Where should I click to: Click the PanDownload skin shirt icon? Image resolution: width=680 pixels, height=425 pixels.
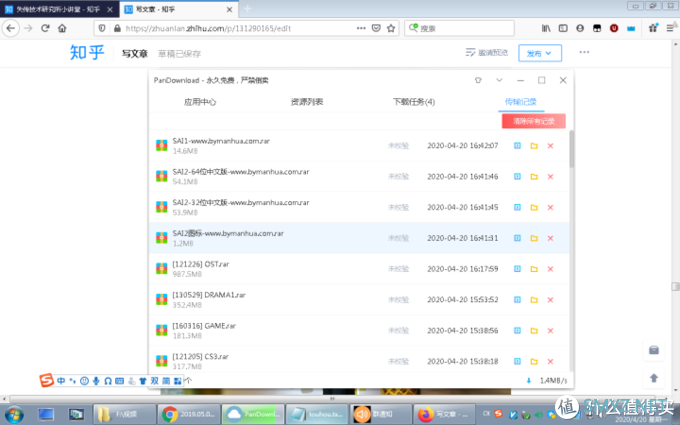[478, 80]
